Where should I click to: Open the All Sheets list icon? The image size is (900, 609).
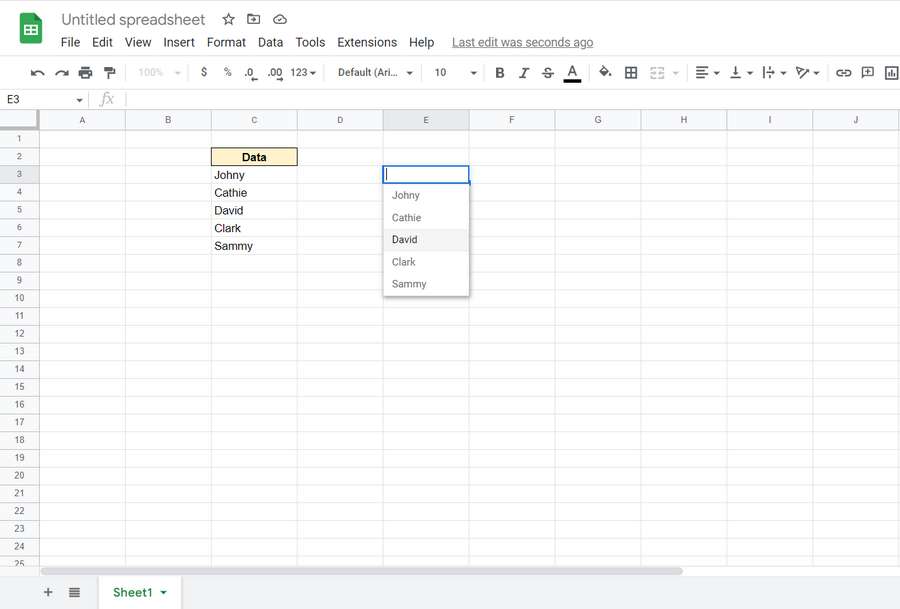click(x=75, y=592)
